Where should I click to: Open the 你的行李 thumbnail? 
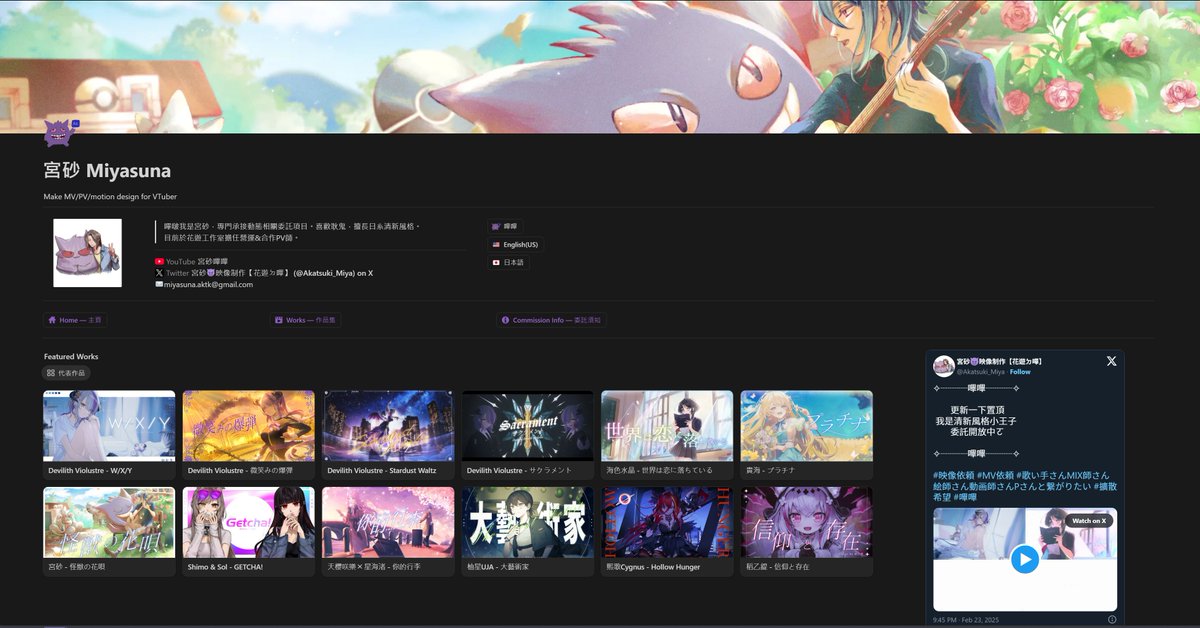coord(388,522)
